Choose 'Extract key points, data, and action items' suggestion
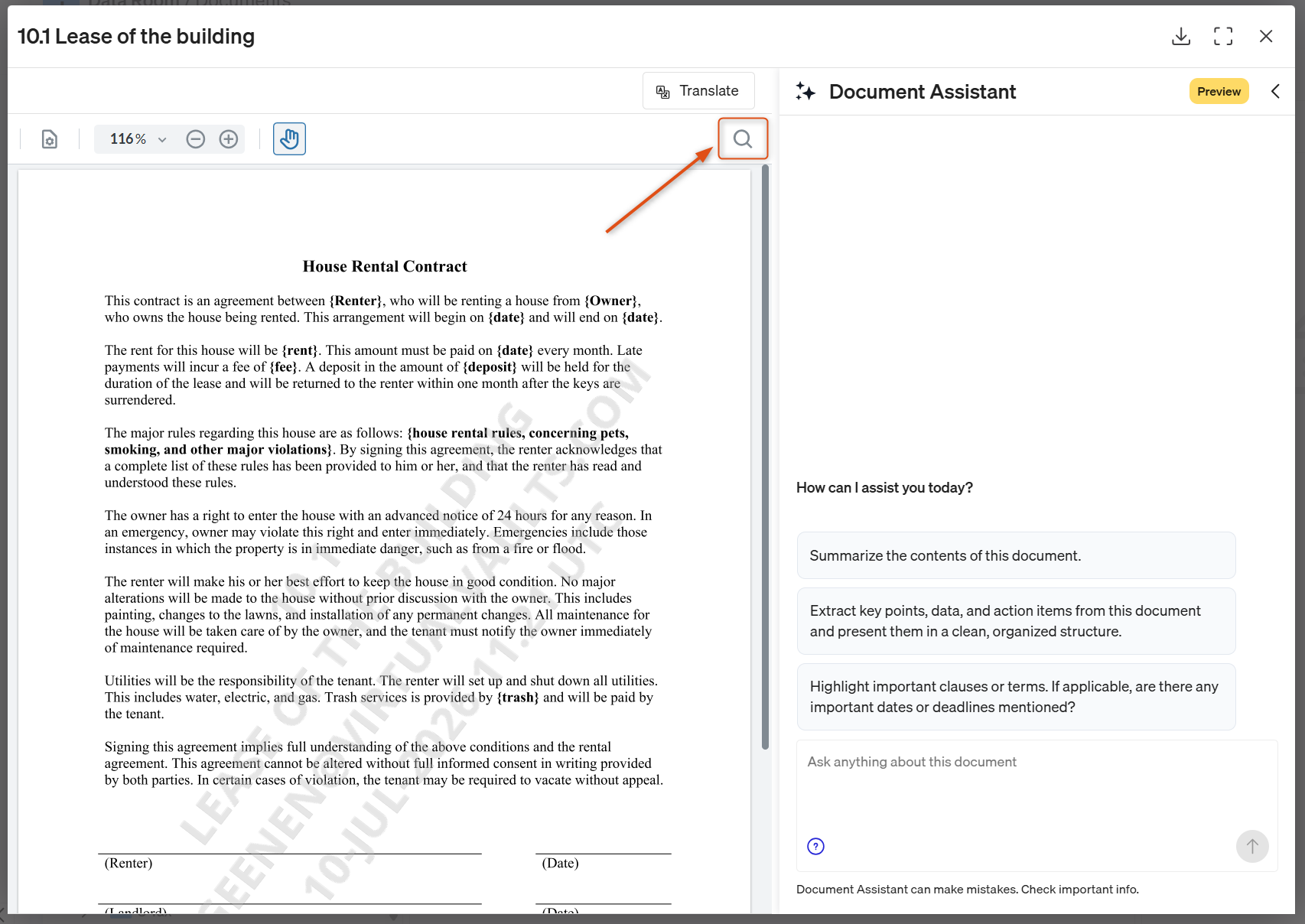 tap(1016, 621)
